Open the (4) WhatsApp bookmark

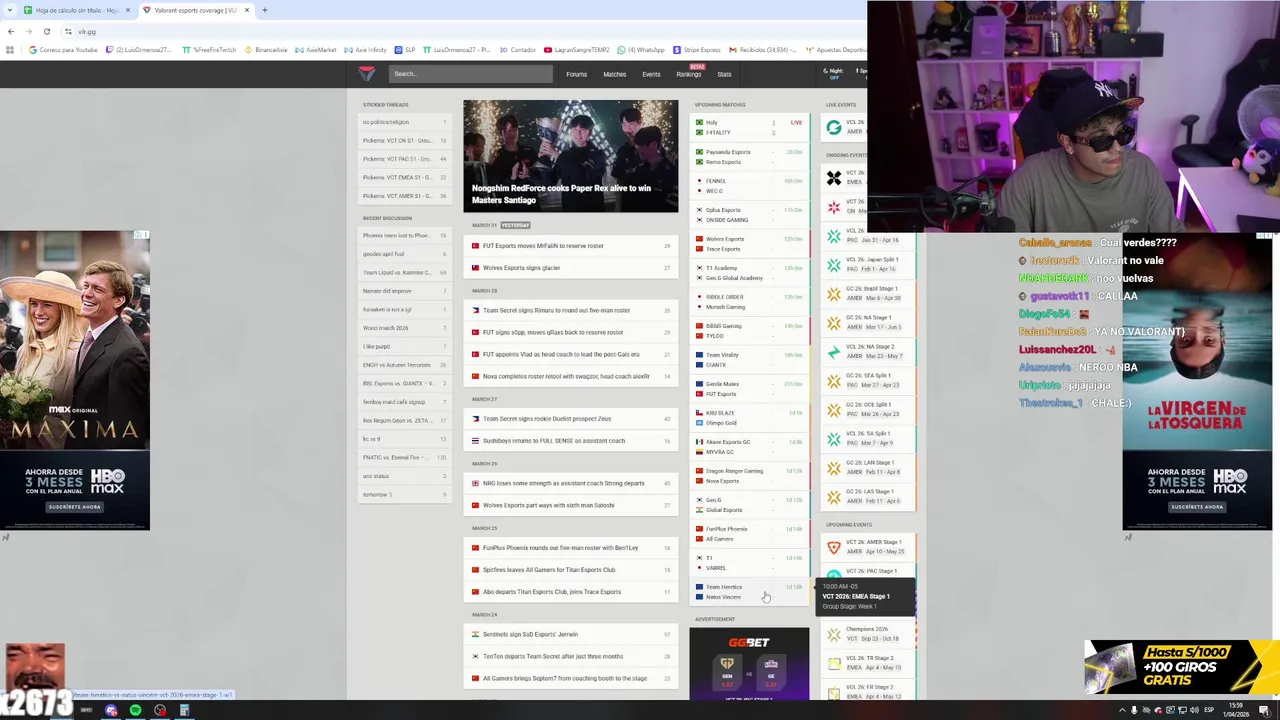click(641, 49)
